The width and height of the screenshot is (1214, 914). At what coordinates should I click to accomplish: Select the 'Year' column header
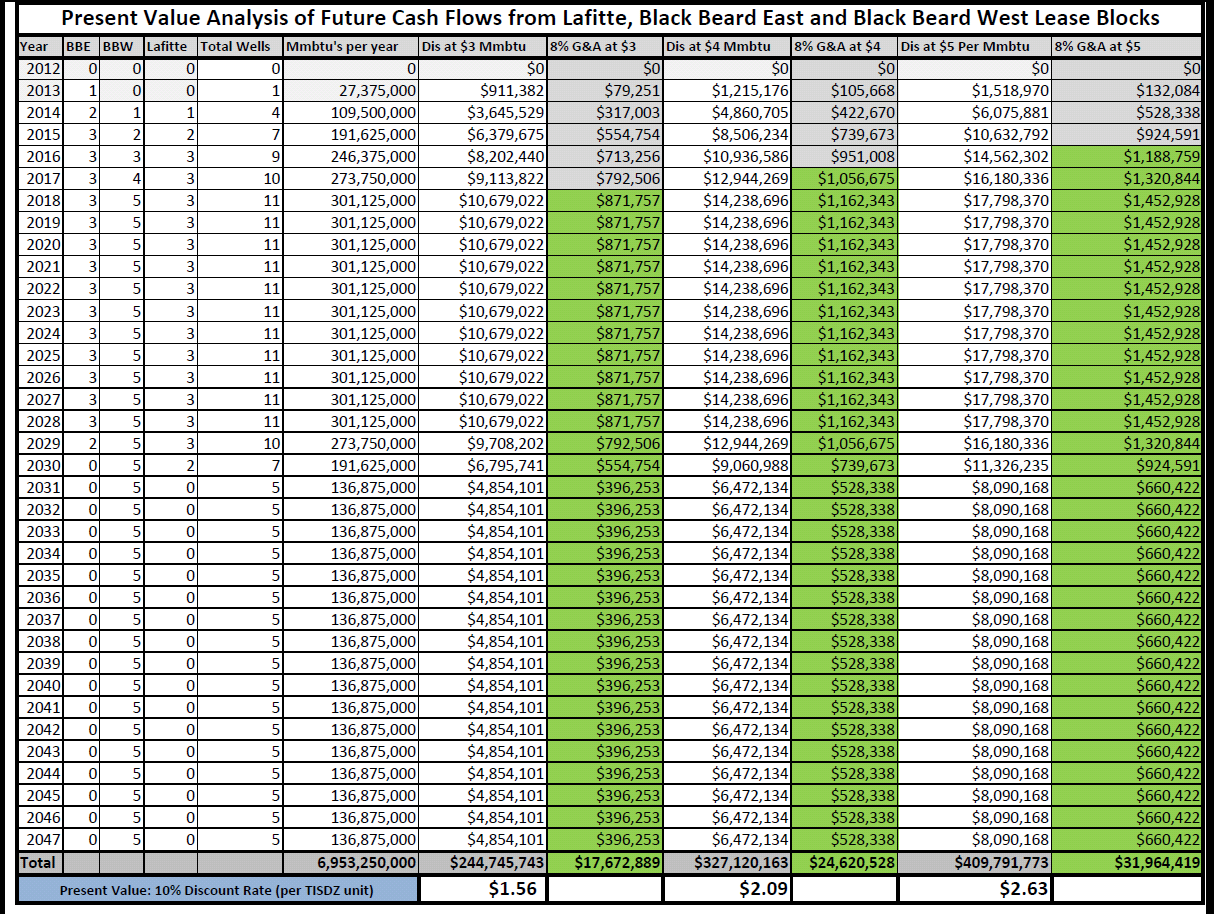point(40,46)
